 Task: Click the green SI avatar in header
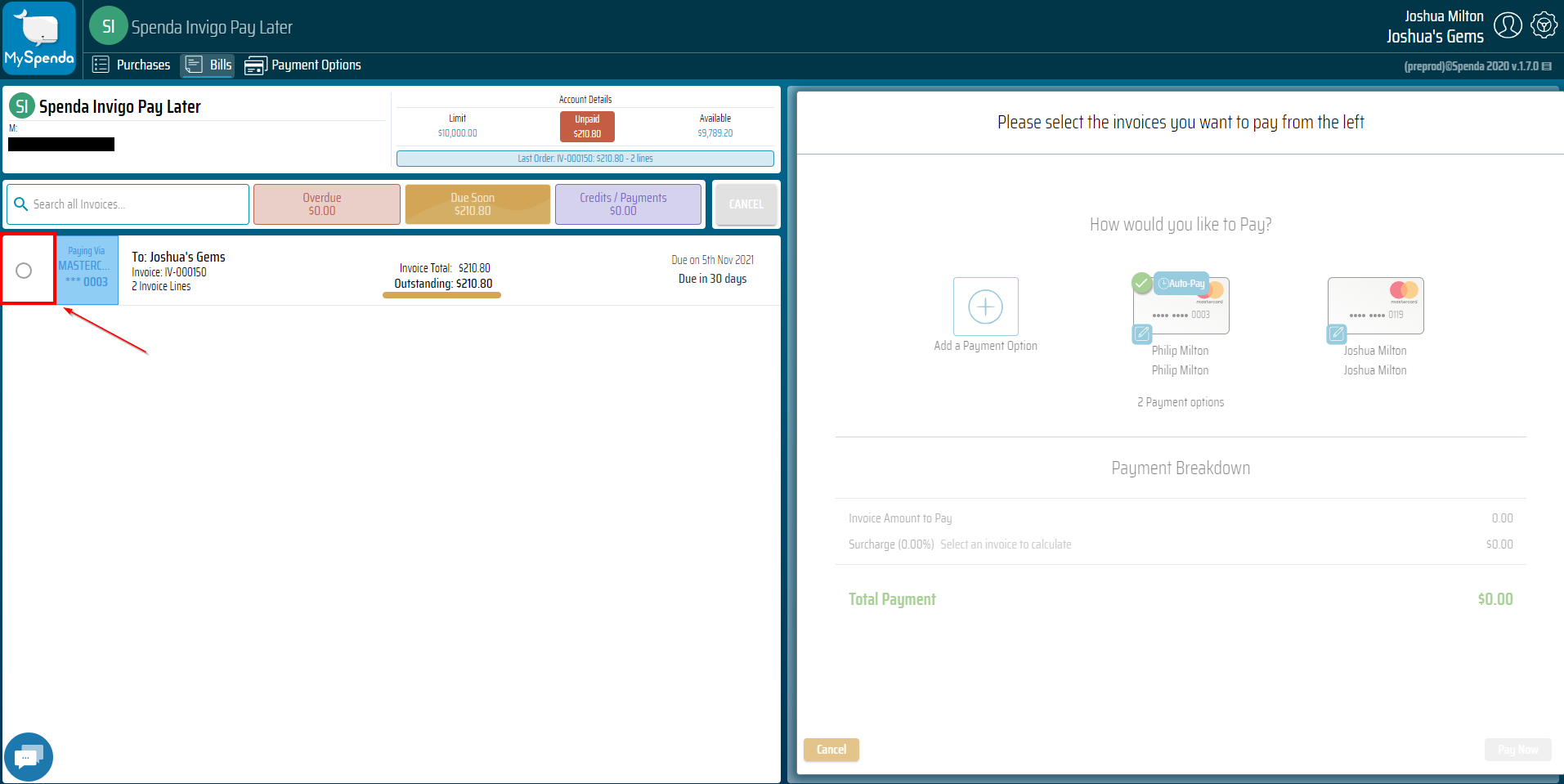click(x=108, y=26)
